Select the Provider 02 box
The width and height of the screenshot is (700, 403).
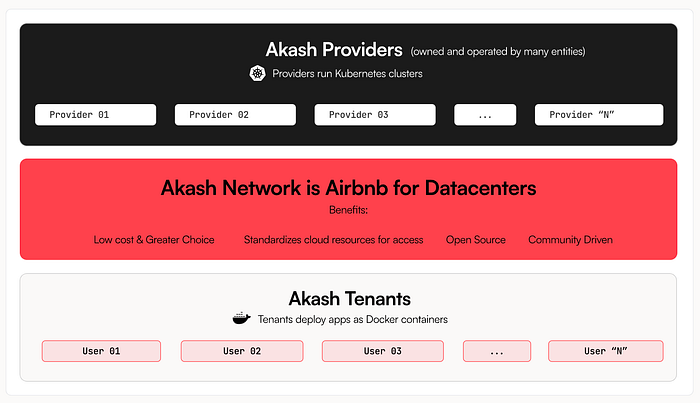pos(236,115)
